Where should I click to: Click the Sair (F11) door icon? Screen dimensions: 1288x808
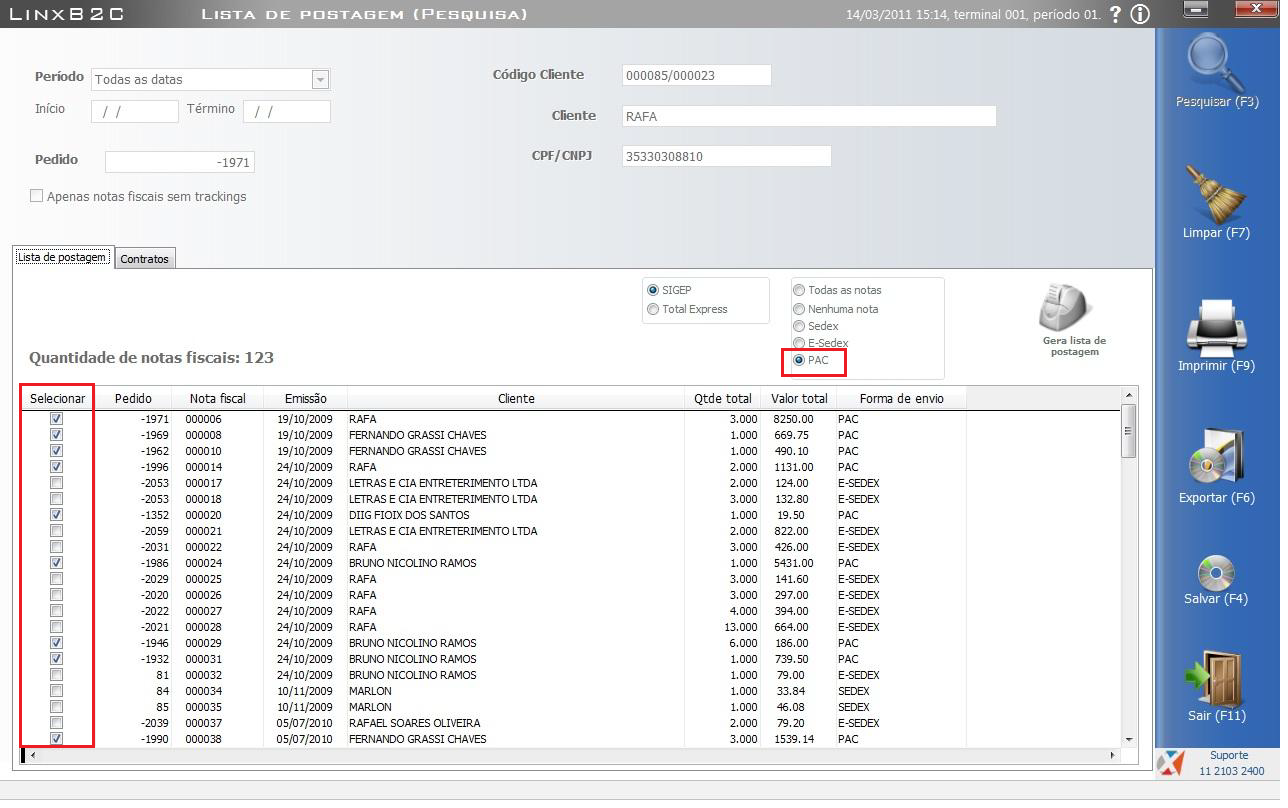pos(1213,680)
